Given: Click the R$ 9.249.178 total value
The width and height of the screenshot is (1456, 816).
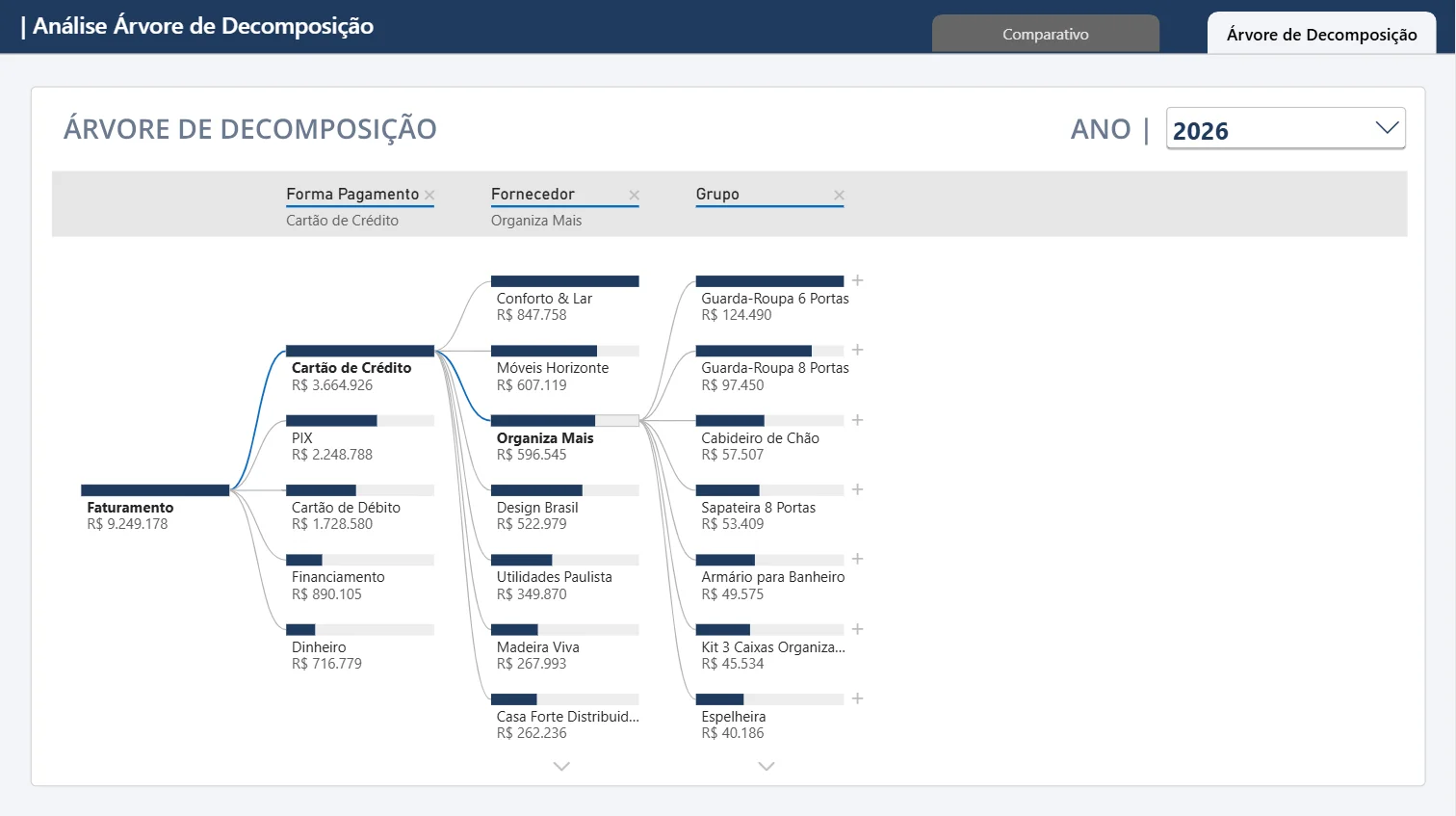Looking at the screenshot, I should click(x=127, y=524).
